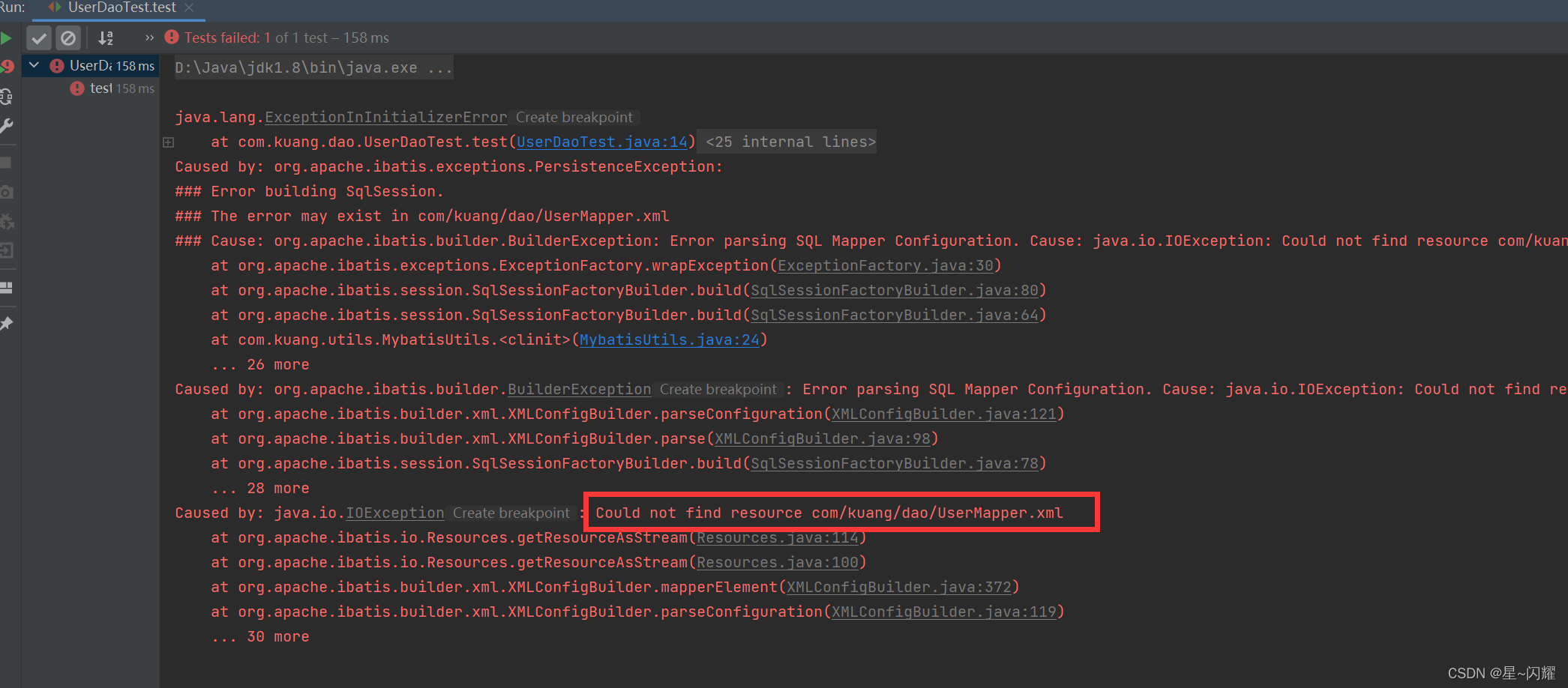Viewport: 1568px width, 688px height.
Task: Create breakpoint for ExceptionInInitializerError
Action: (x=574, y=118)
